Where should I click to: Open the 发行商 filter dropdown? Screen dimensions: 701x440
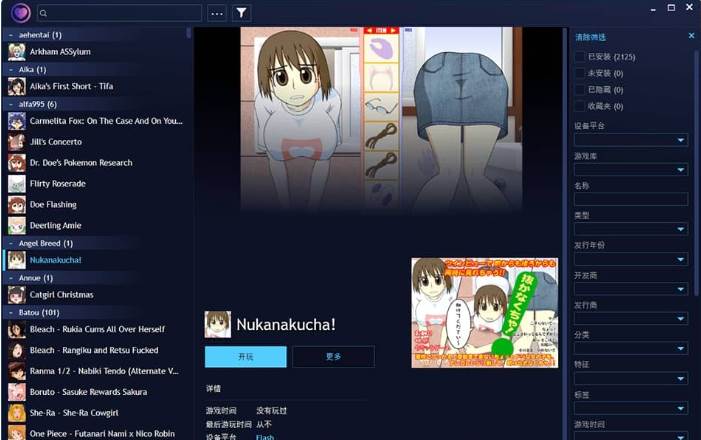tap(631, 318)
